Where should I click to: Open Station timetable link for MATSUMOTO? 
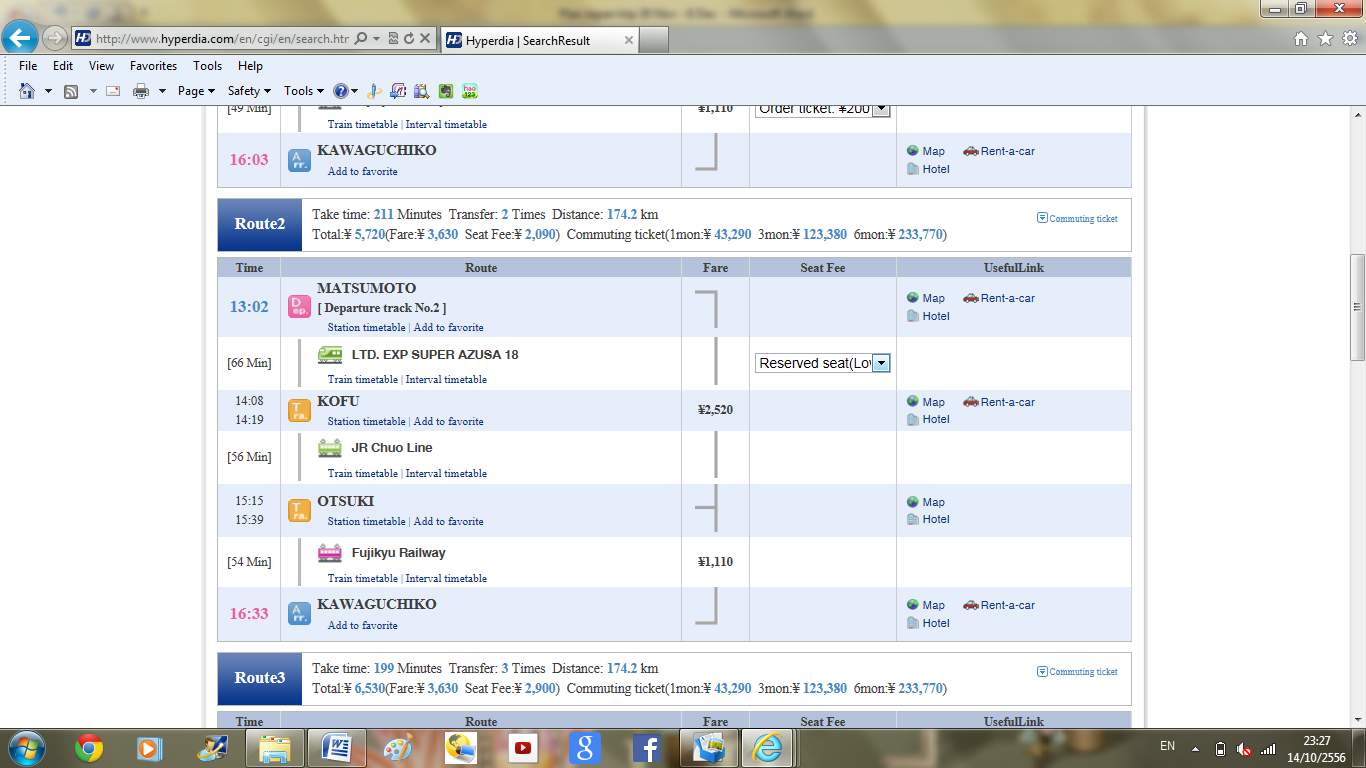click(x=367, y=327)
